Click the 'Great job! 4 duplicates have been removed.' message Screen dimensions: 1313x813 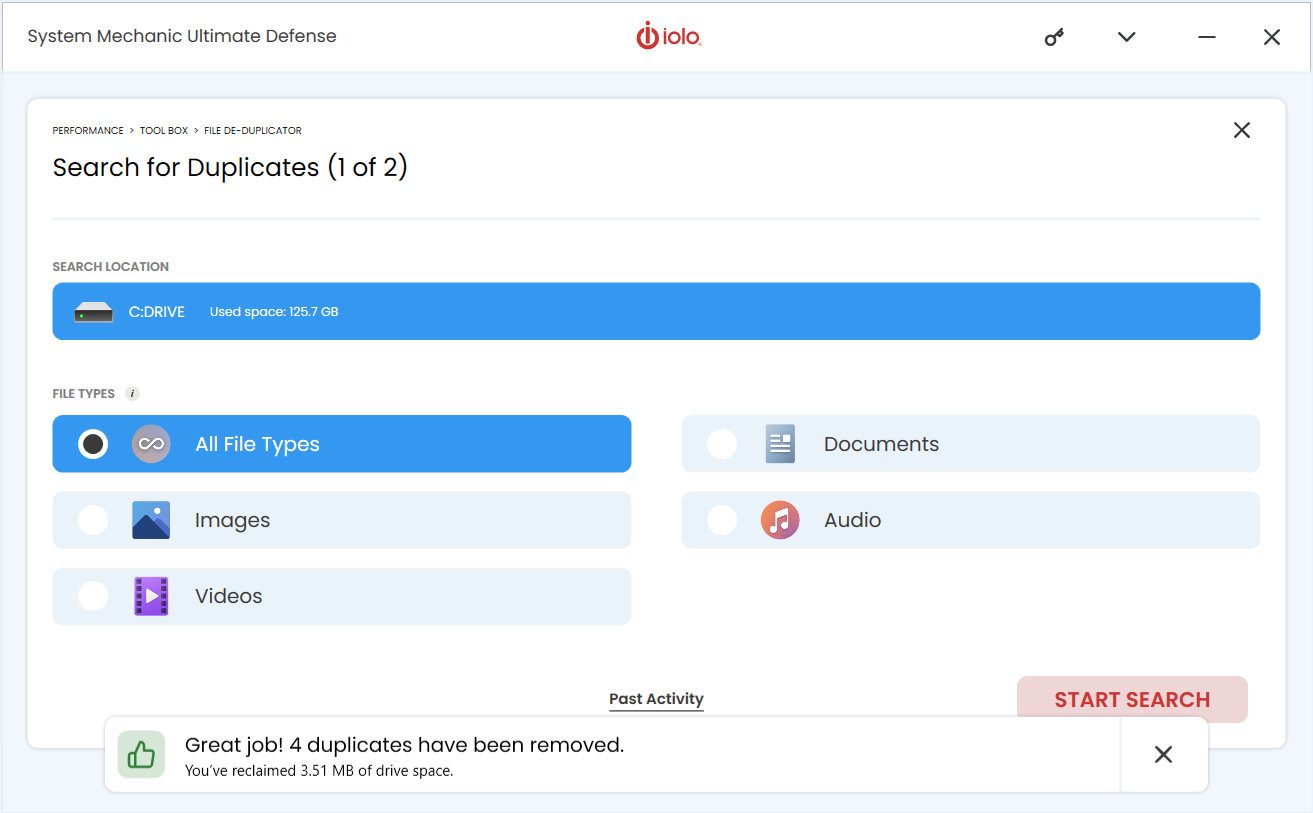[x=404, y=745]
